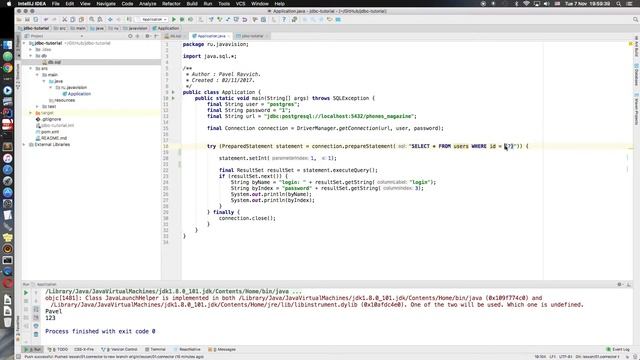Viewport: 640px width, 360px height.
Task: Open Database tool window on right edge
Action: [636, 75]
